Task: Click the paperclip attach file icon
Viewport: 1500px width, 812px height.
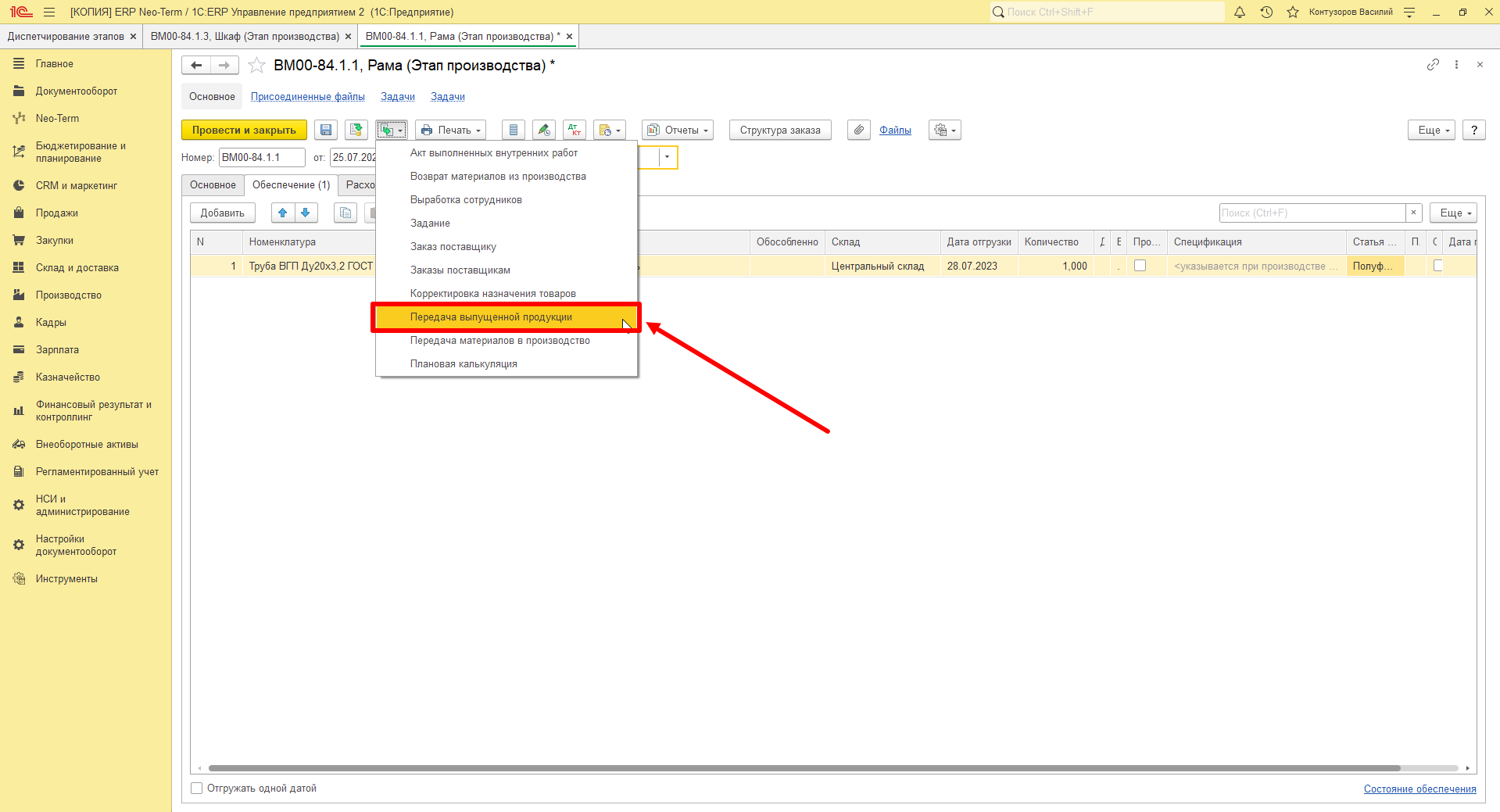Action: [859, 131]
